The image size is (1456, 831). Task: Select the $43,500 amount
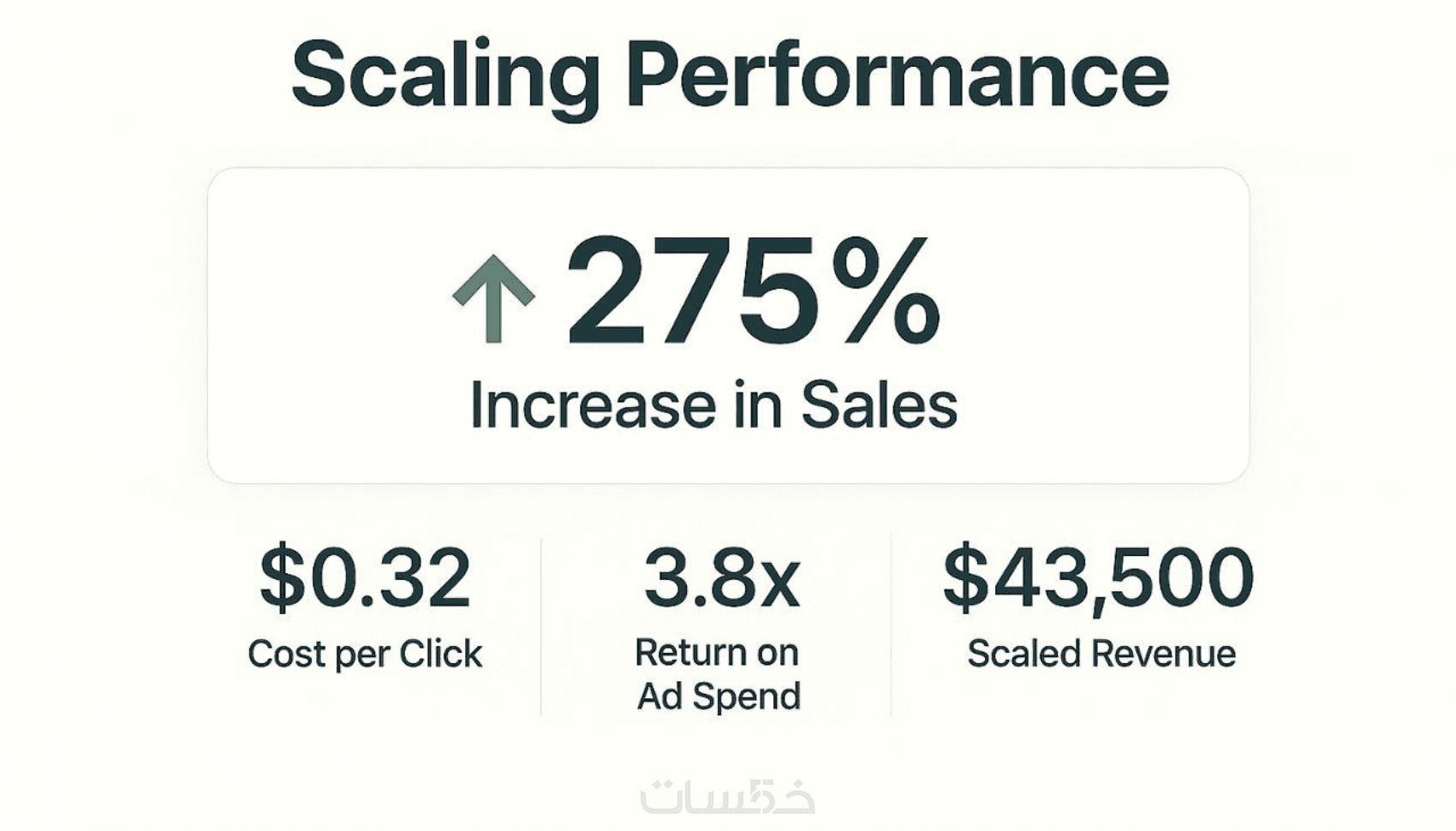tap(1098, 577)
